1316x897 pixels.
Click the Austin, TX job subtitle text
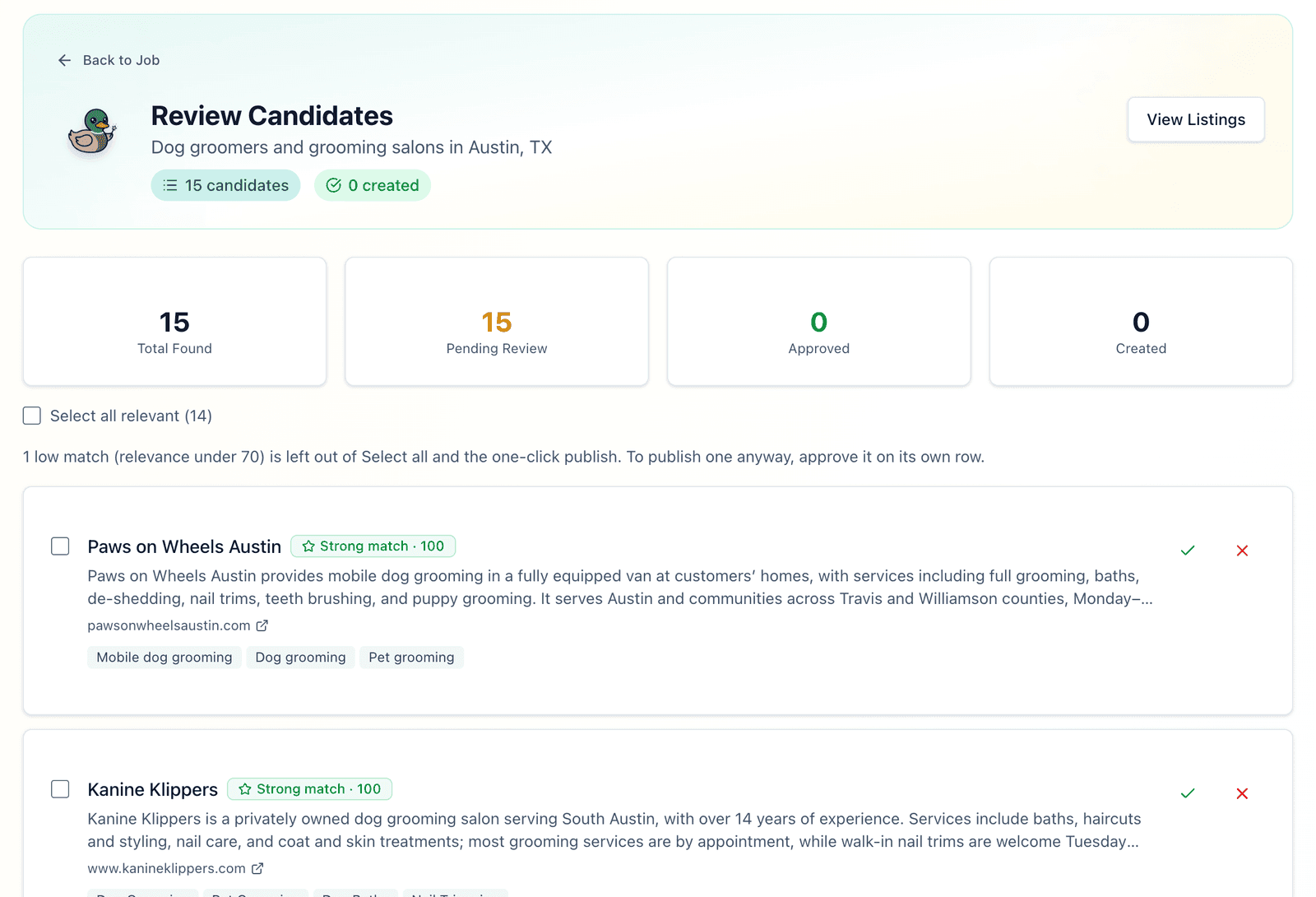coord(352,147)
